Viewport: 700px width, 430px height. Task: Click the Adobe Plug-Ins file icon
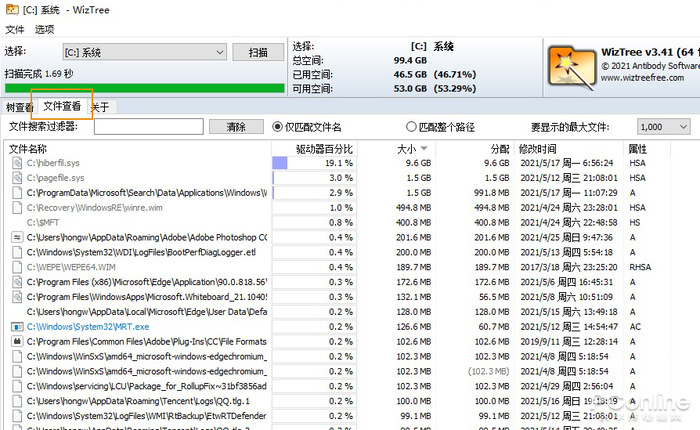point(16,342)
